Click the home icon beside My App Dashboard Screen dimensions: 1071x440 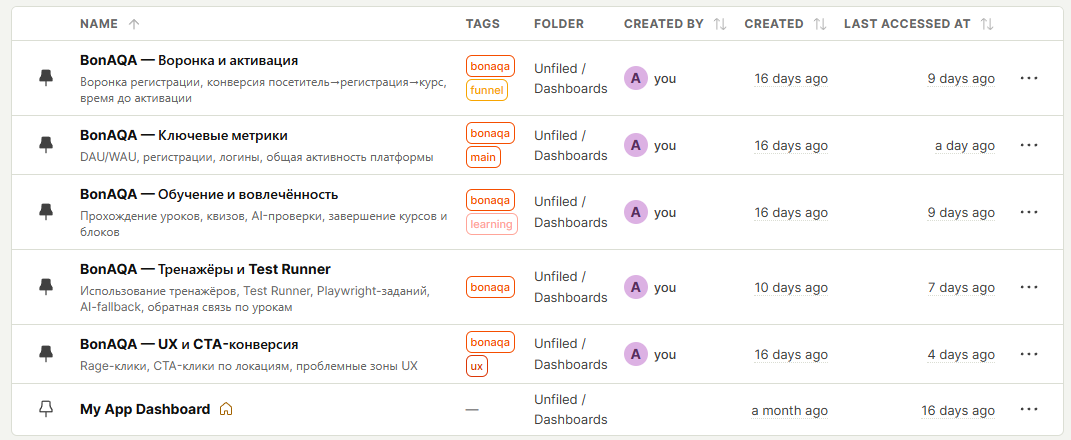point(226,409)
